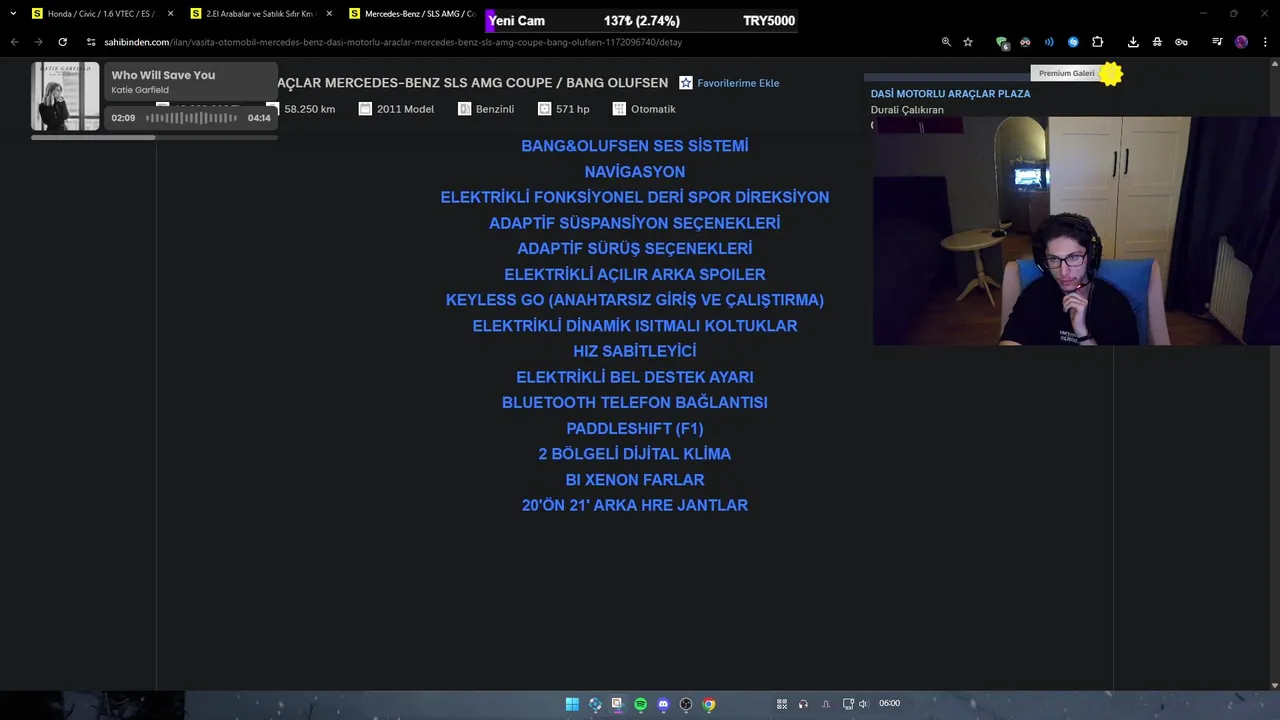Open the zoom magnifier icon in address bar

(946, 42)
